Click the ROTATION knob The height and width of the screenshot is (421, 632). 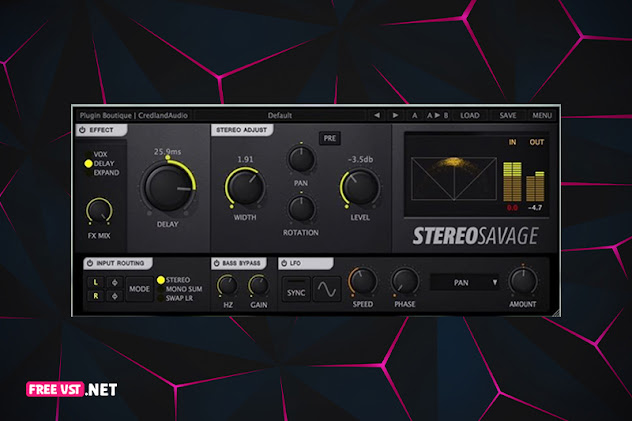click(301, 208)
